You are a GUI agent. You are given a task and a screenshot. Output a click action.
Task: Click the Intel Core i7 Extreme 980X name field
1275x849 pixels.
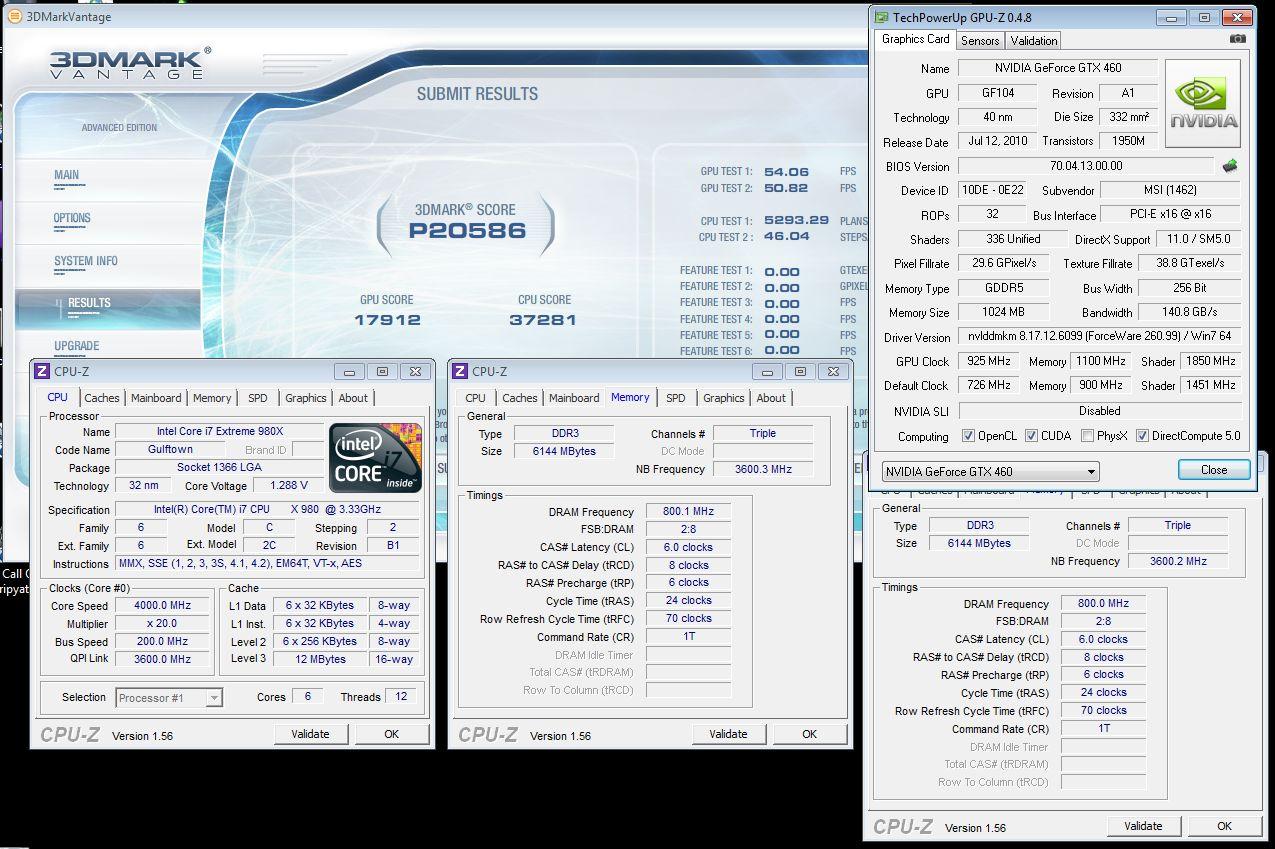219,432
